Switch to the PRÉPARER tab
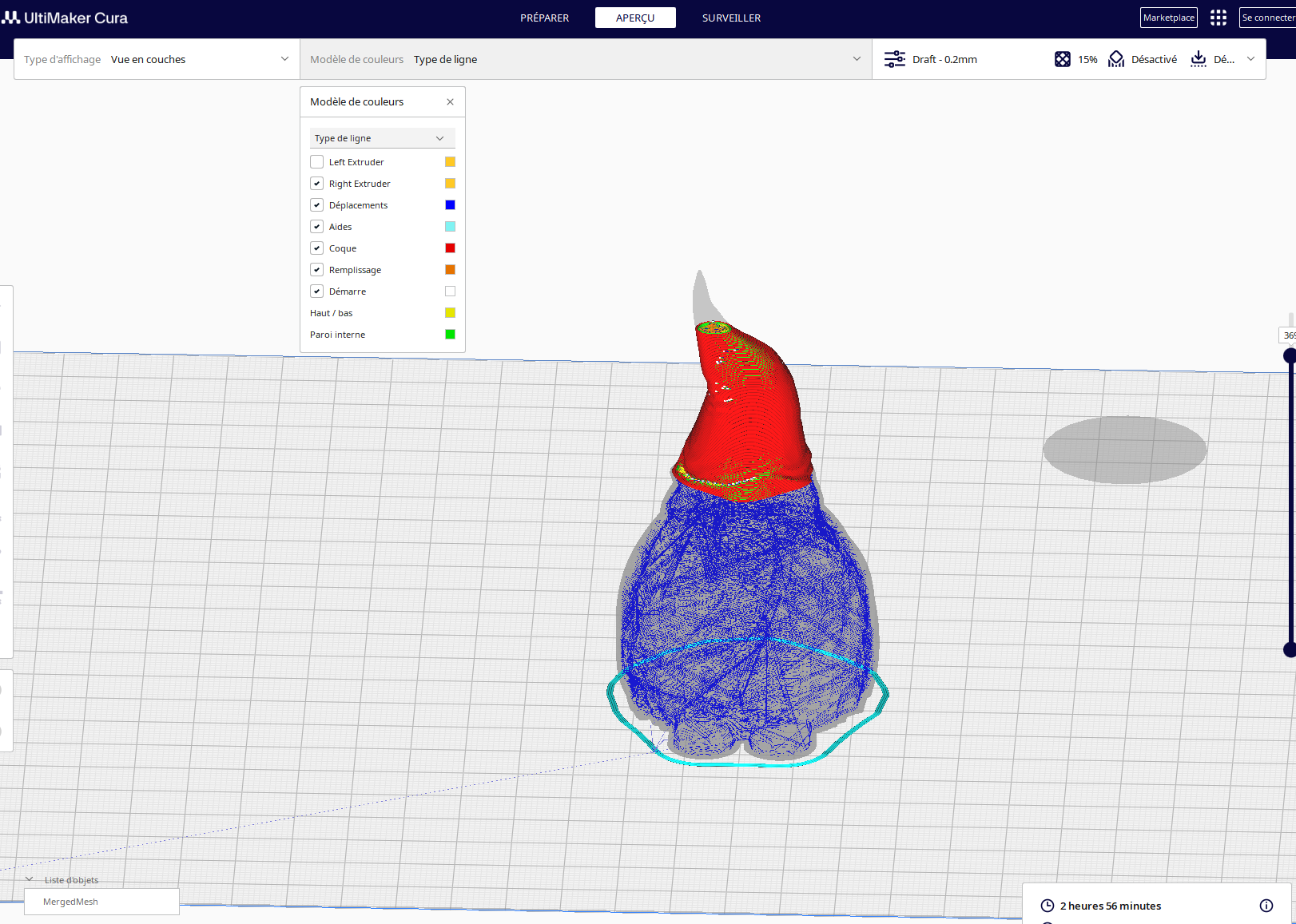 pyautogui.click(x=545, y=18)
